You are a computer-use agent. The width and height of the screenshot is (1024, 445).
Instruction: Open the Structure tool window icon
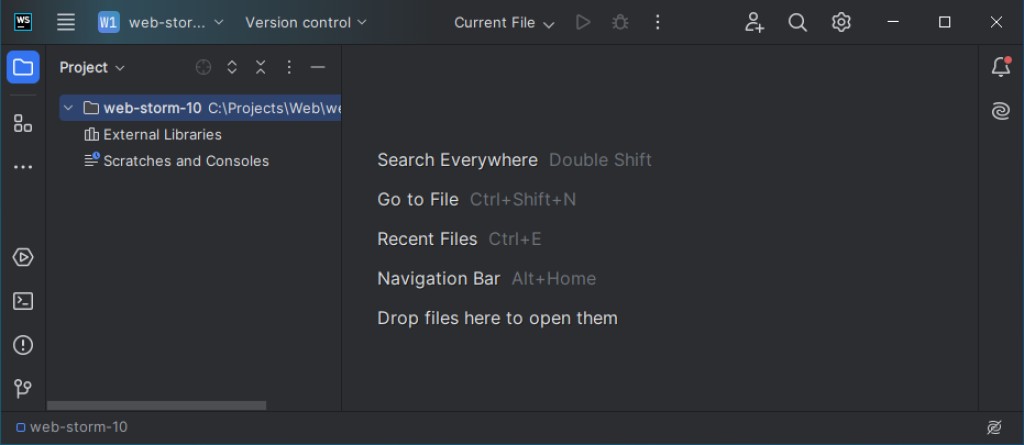[23, 123]
